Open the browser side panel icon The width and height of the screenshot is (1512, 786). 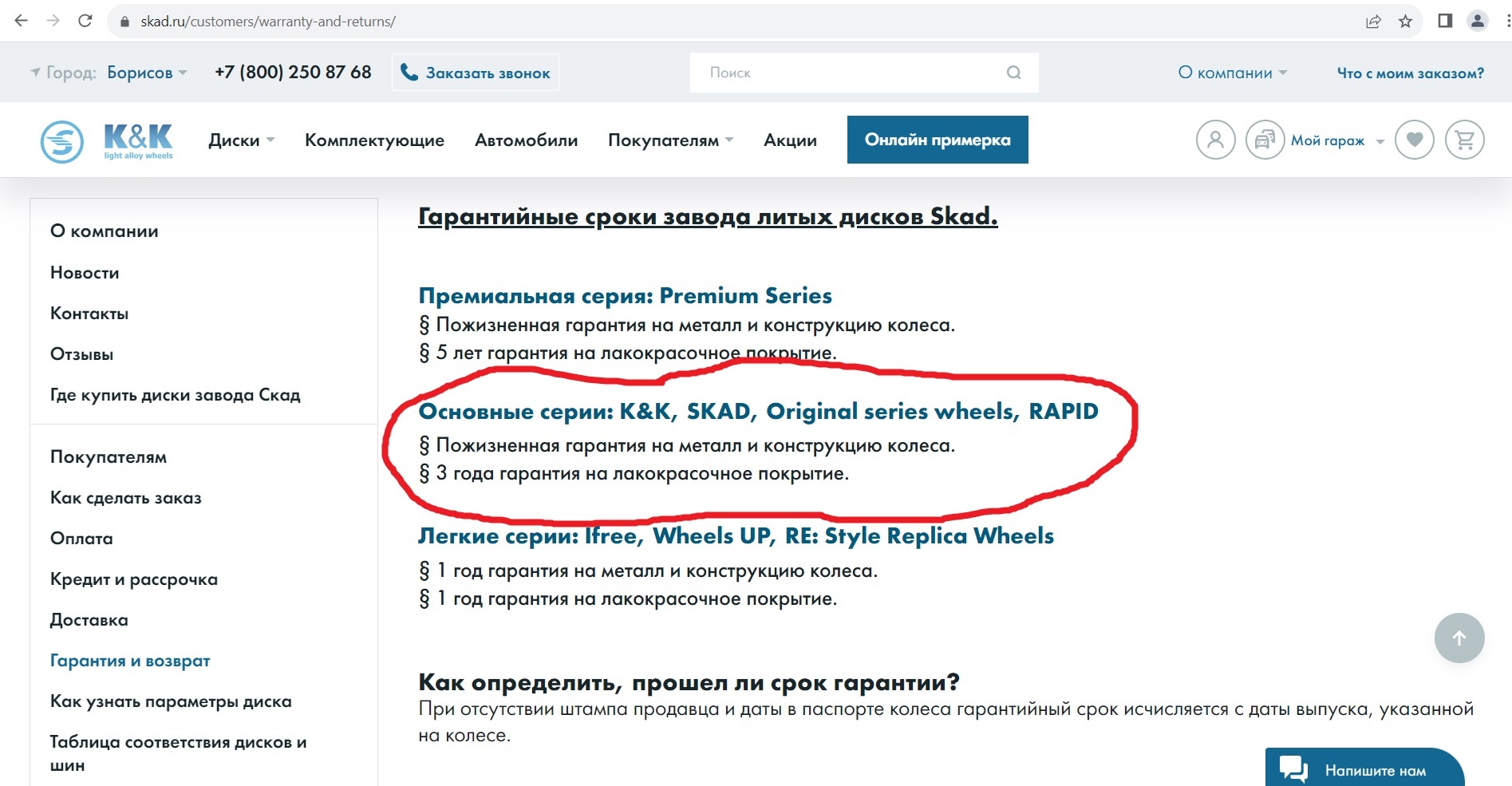click(1445, 21)
